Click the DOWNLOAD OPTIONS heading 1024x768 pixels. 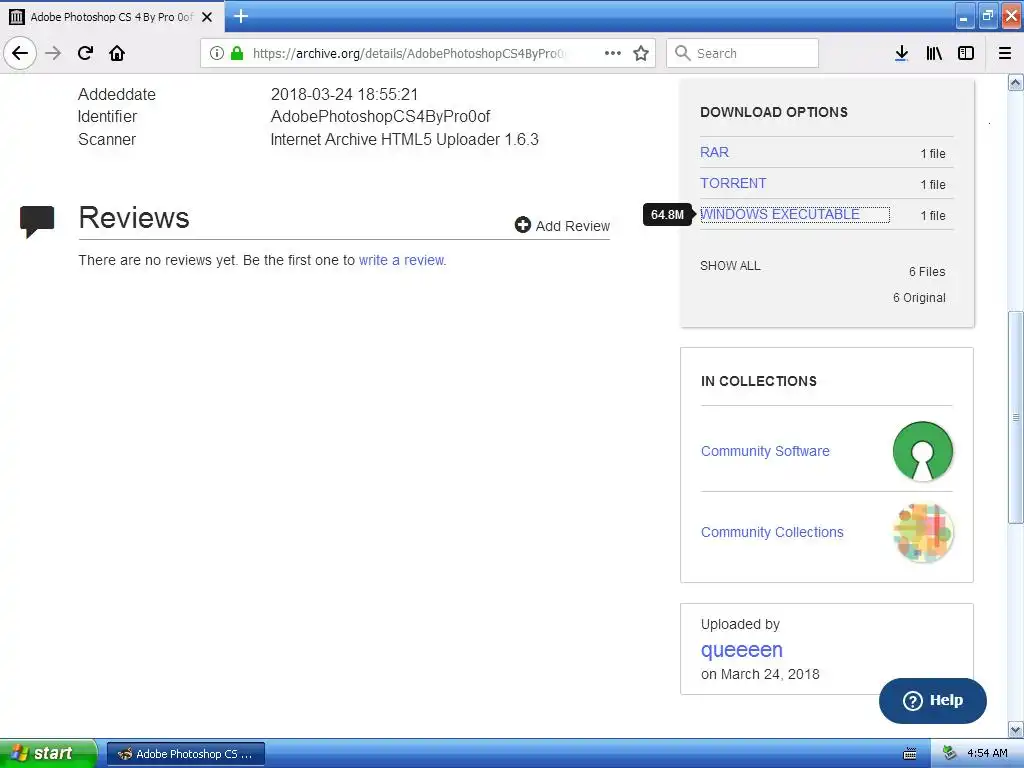(x=774, y=112)
